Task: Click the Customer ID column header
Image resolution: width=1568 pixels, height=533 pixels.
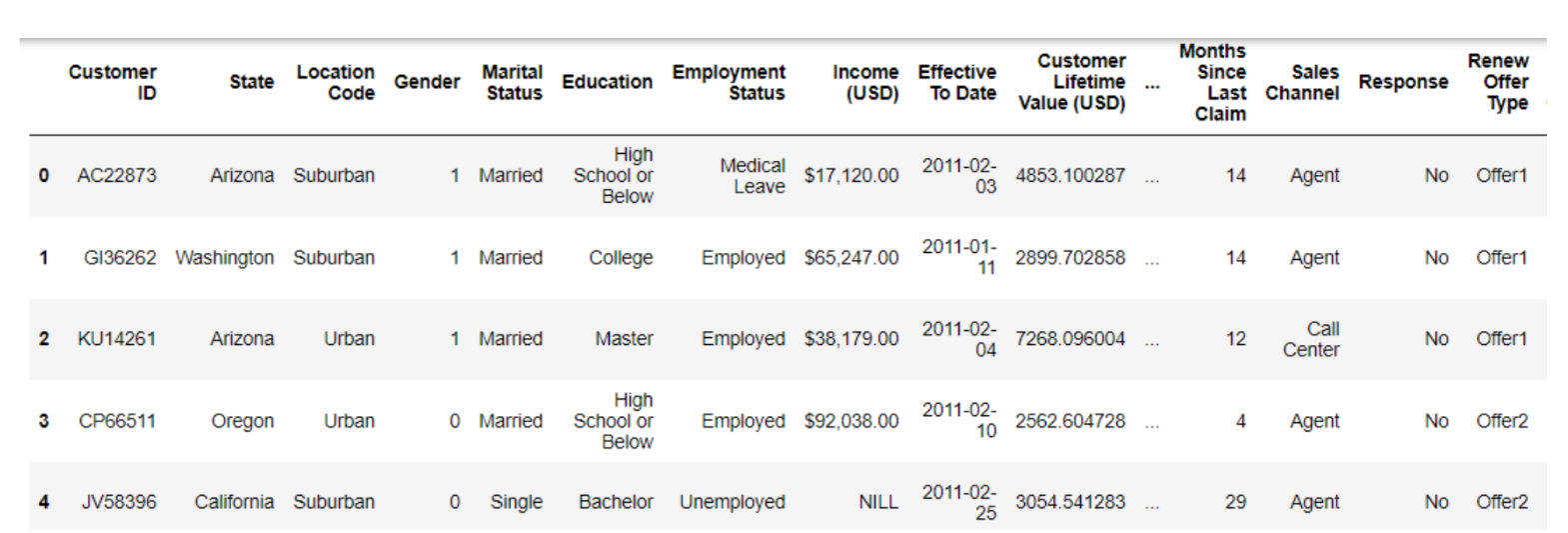Action: 112,82
